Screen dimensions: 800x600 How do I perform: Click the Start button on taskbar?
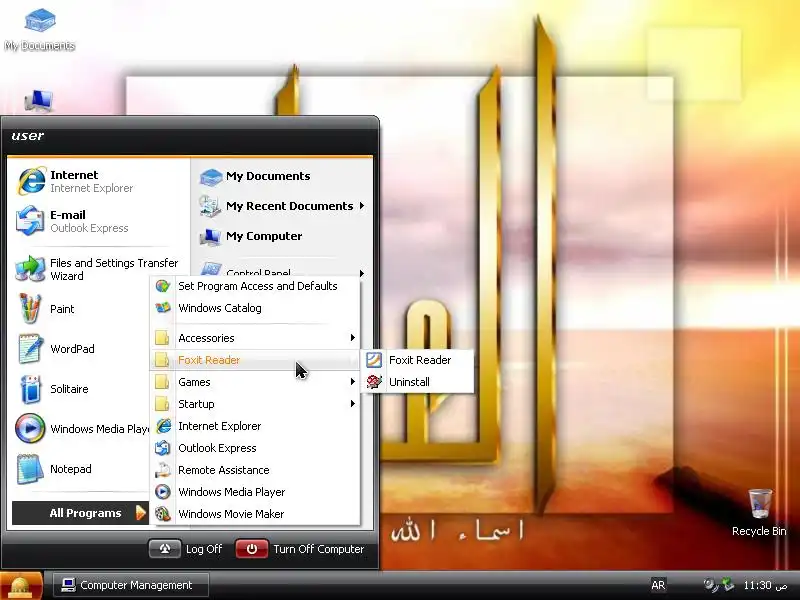pyautogui.click(x=21, y=586)
